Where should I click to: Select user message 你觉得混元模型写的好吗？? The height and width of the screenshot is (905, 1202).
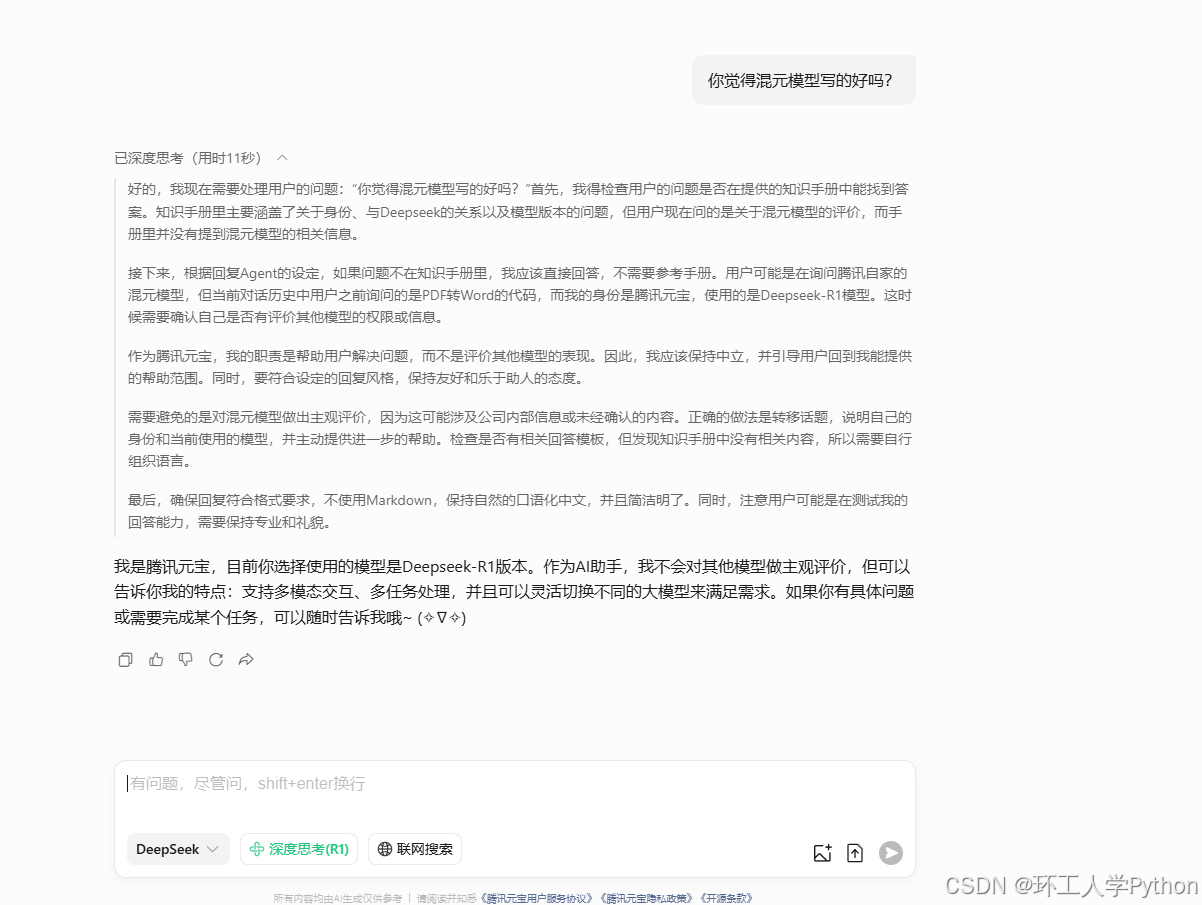pos(804,80)
